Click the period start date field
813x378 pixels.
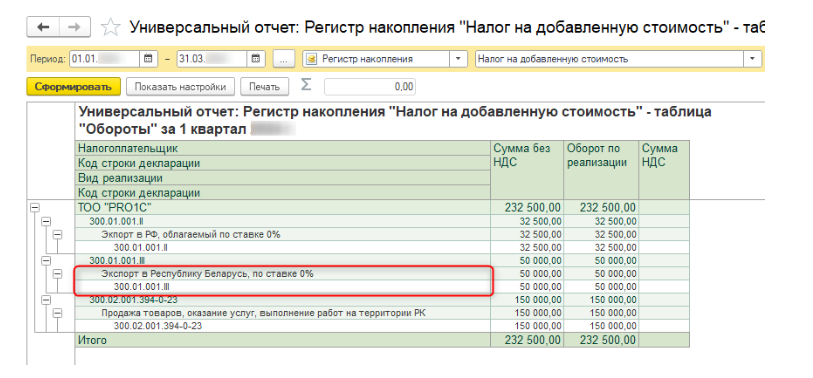tap(105, 59)
